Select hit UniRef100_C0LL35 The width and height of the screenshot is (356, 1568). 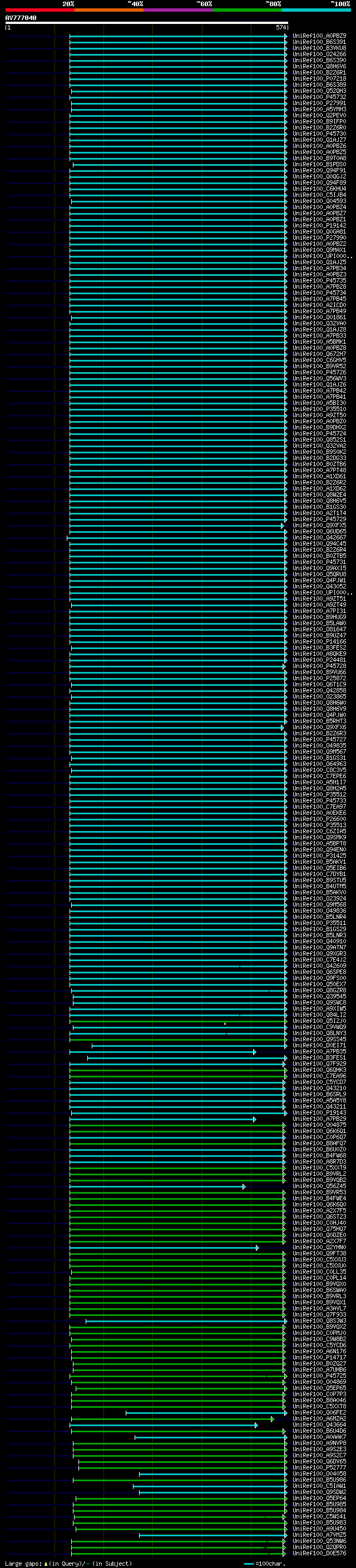[319, 1271]
